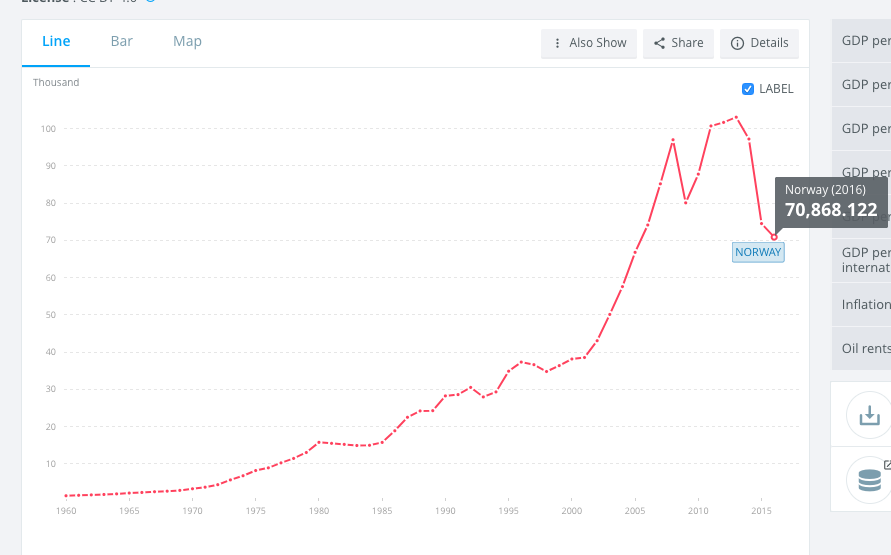Click the first GDP per indicator link
This screenshot has width=891, height=555.
[866, 41]
